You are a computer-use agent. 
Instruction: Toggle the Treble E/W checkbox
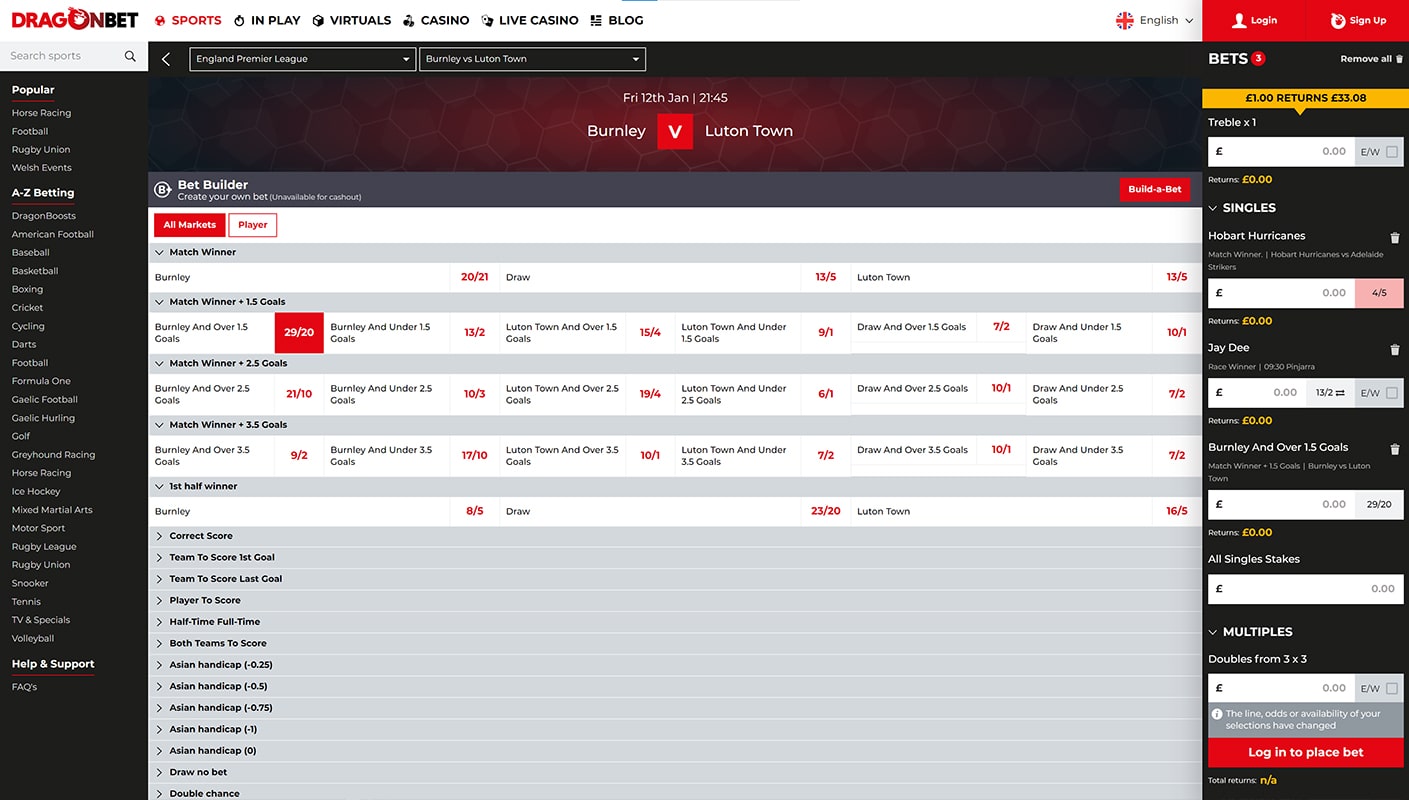coord(1392,152)
